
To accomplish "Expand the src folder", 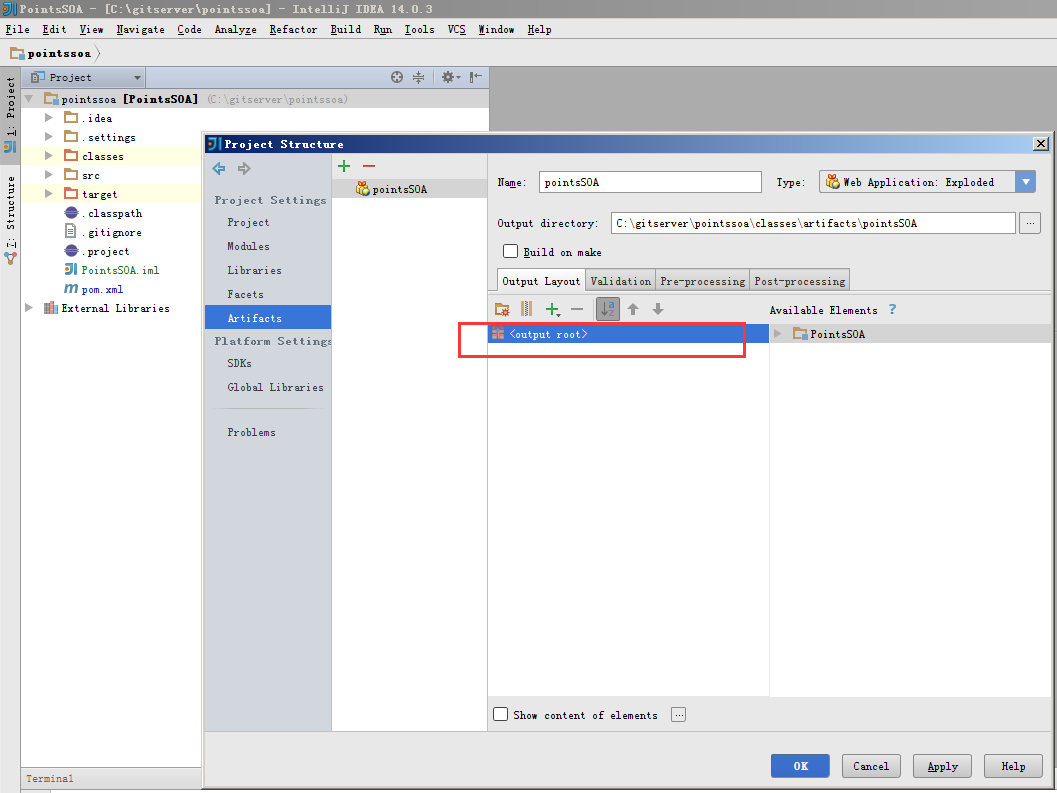I will pos(49,175).
